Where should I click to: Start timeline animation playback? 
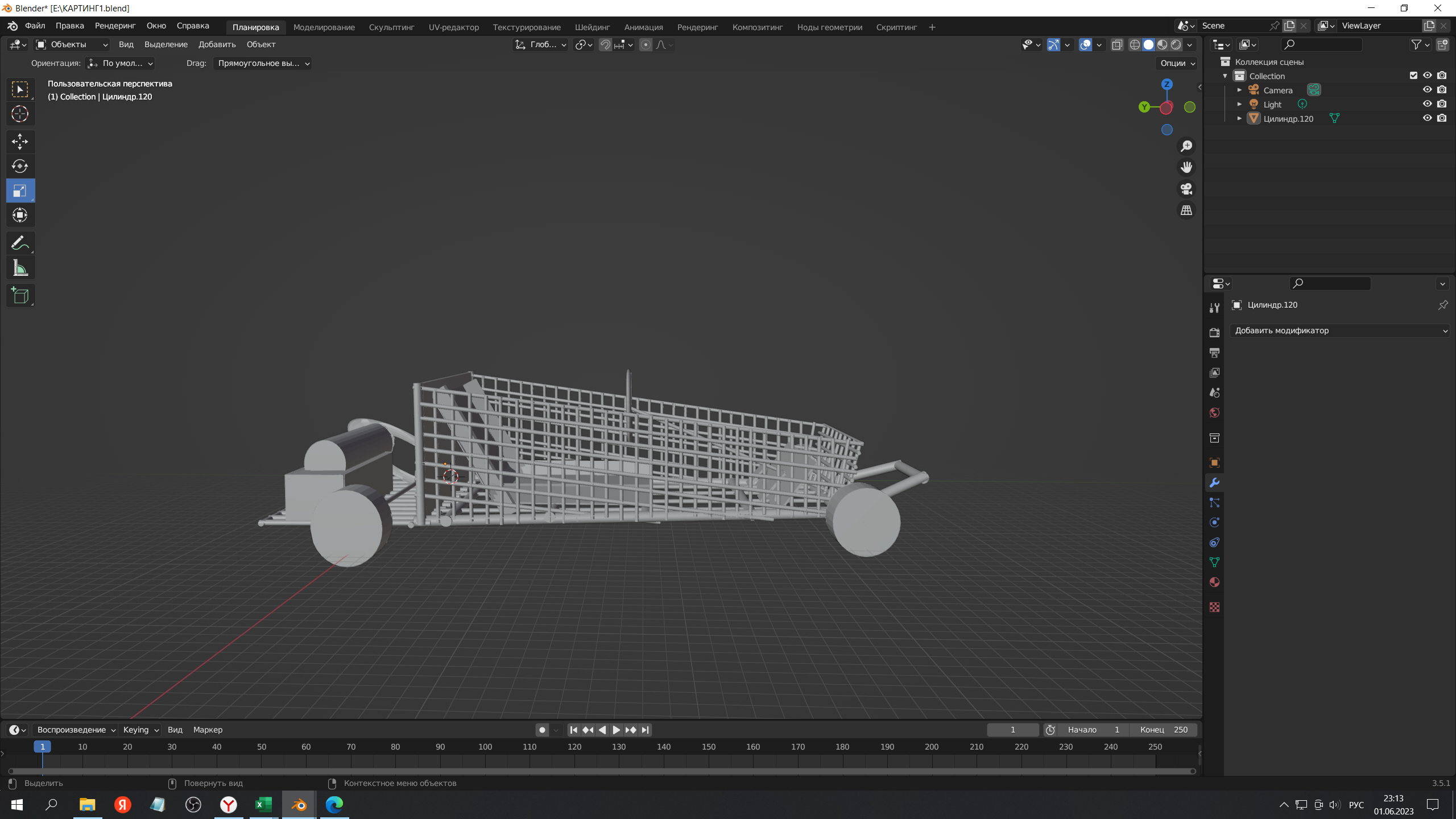pyautogui.click(x=616, y=730)
